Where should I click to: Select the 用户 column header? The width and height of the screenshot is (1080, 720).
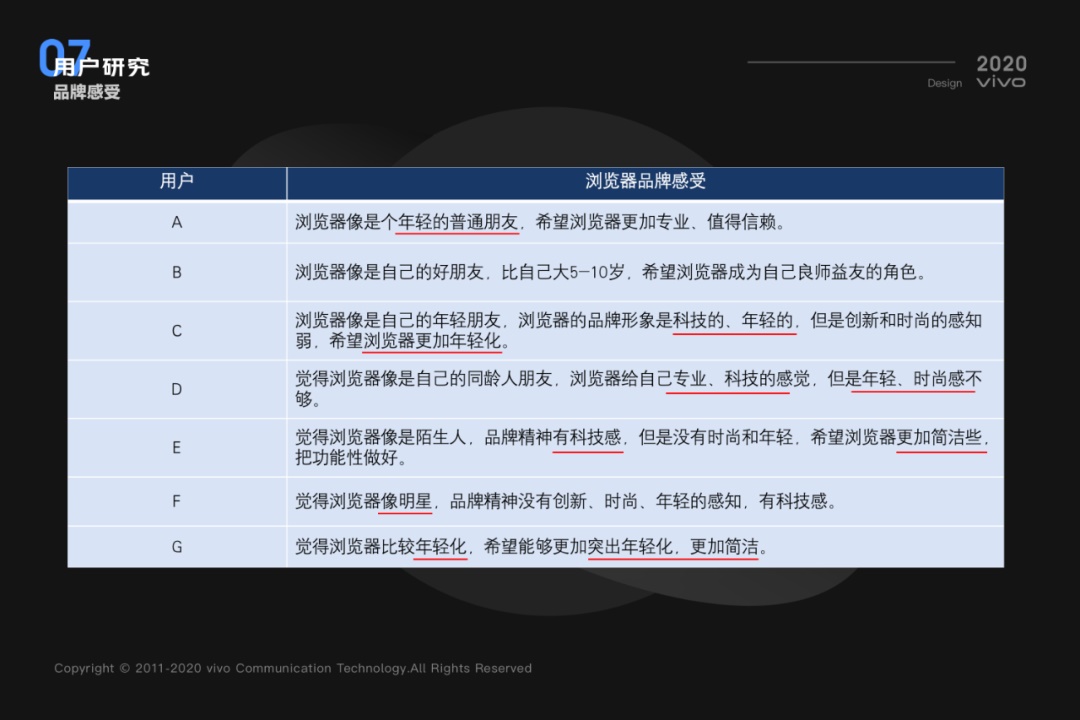176,182
